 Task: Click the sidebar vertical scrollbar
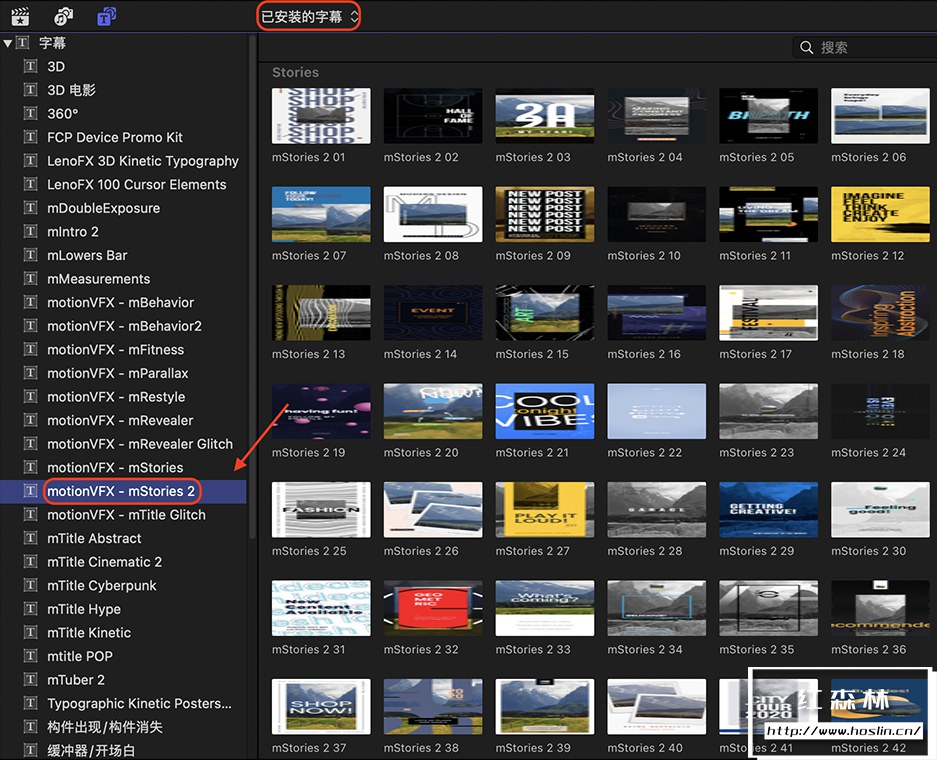252,287
